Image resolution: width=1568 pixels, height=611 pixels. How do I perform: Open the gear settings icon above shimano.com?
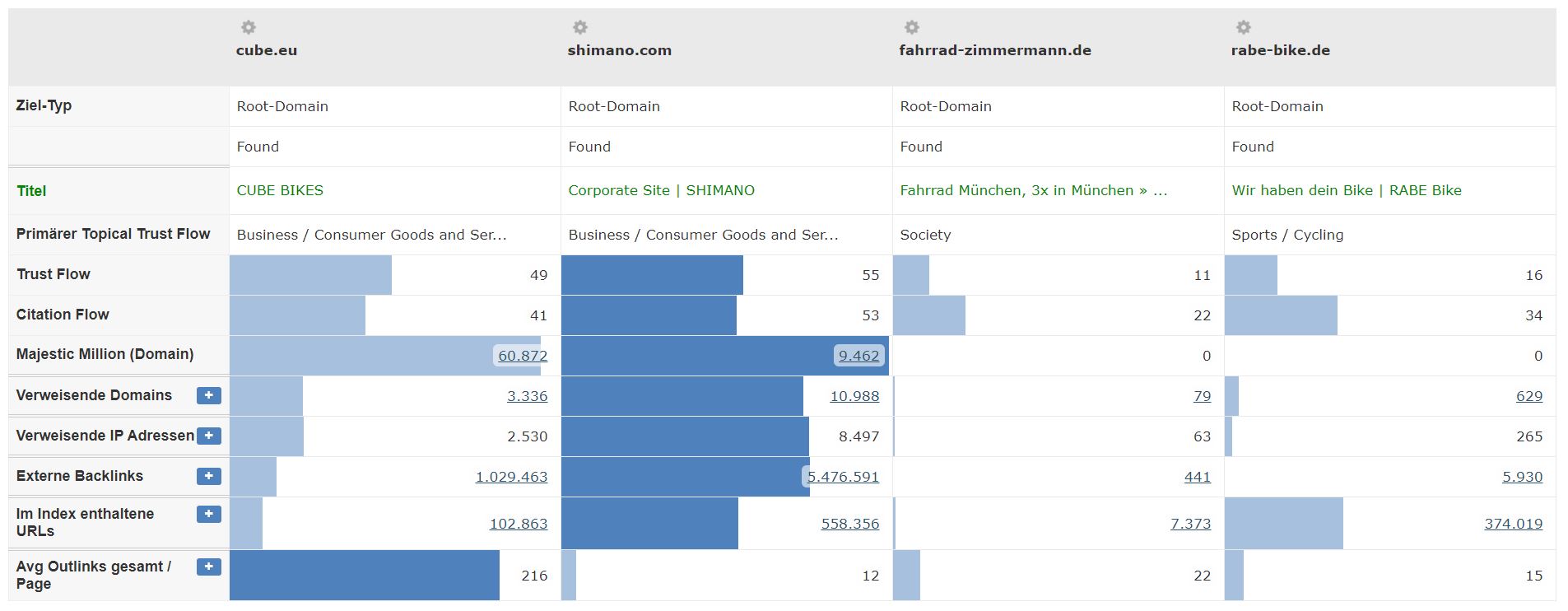pos(579,27)
